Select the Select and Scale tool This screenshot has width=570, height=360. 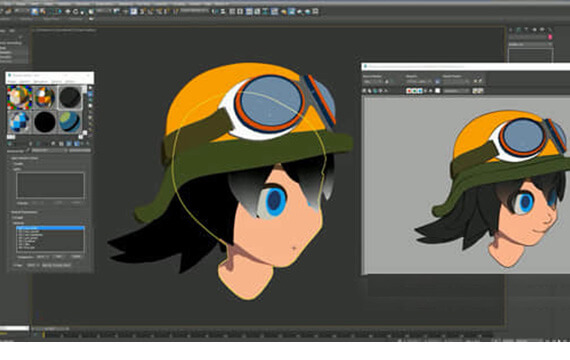82,11
